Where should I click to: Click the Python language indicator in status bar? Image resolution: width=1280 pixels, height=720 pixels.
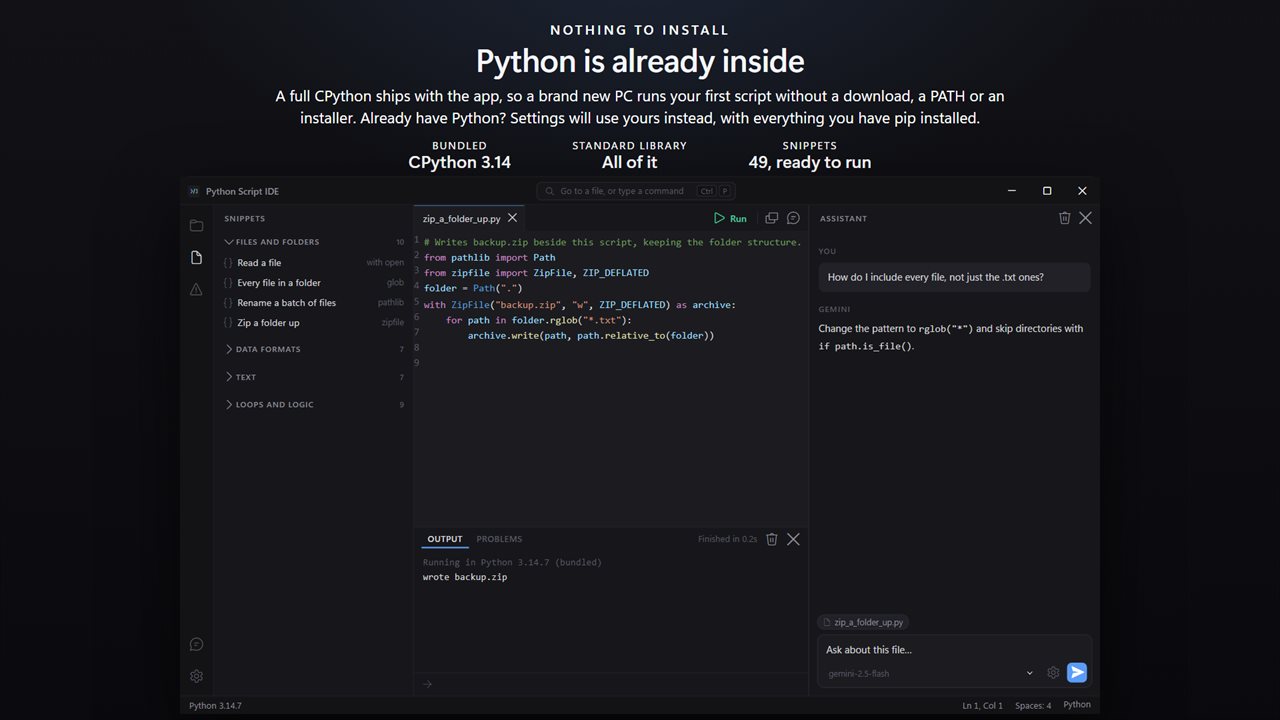[x=1077, y=705]
